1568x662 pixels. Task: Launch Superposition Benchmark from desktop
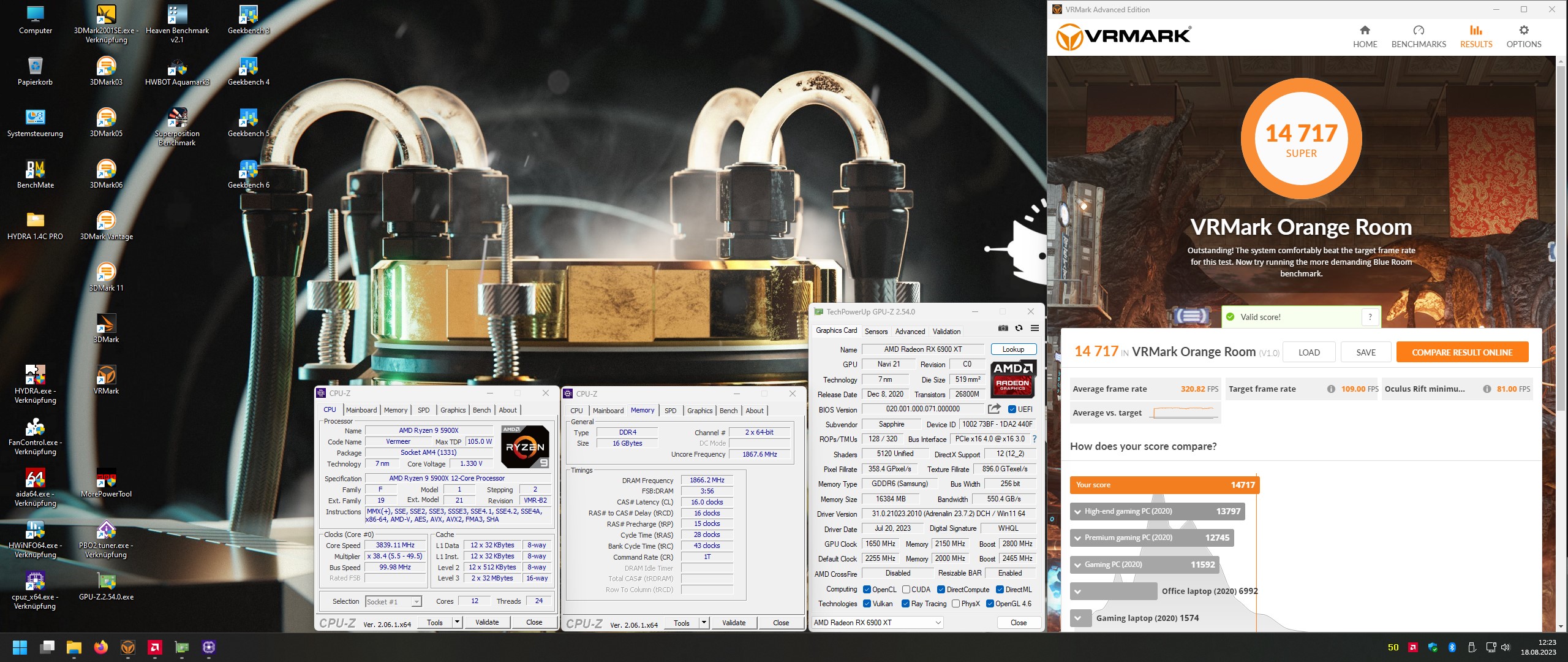[x=177, y=127]
